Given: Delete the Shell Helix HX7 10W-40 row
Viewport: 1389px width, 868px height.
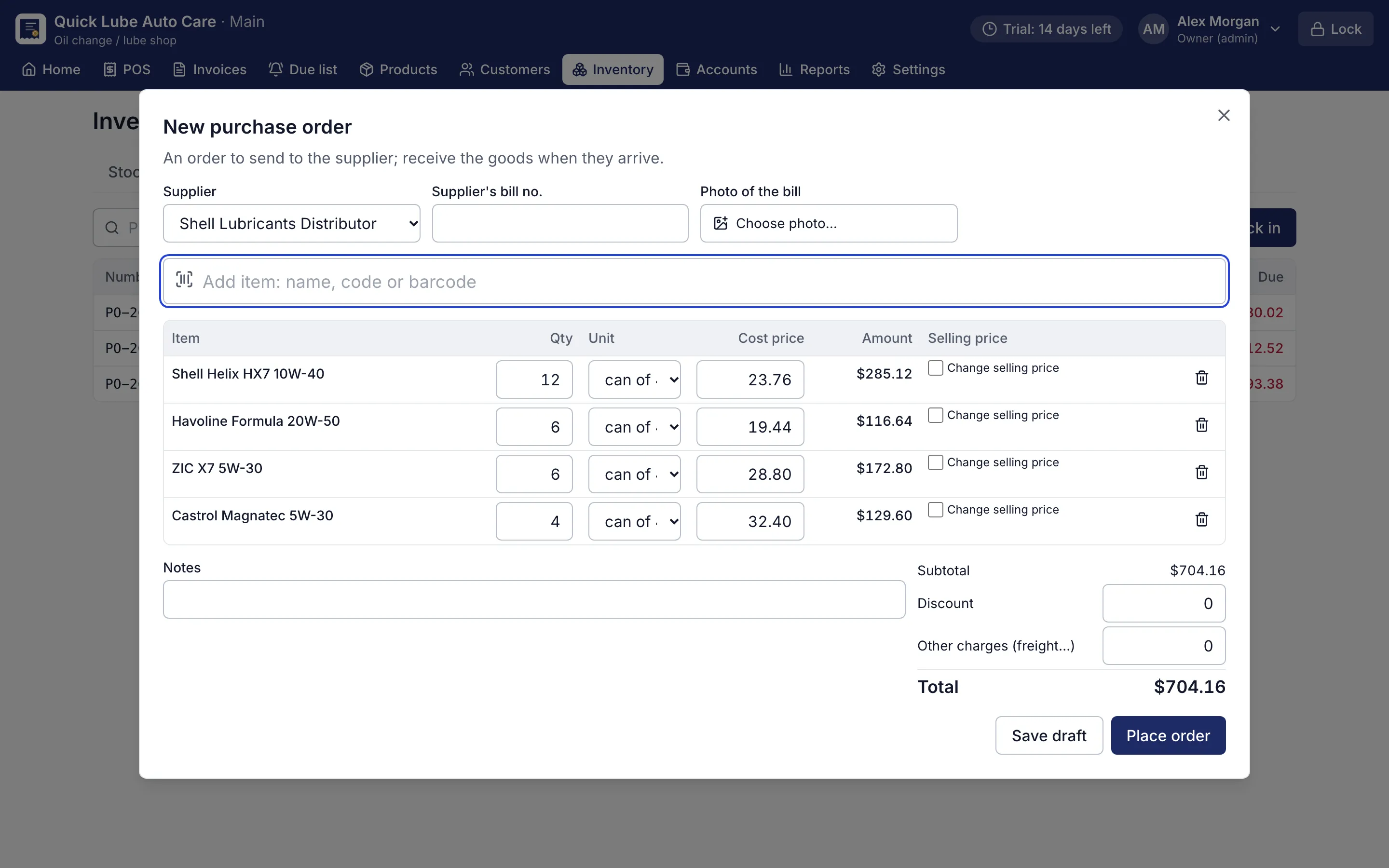Looking at the screenshot, I should coord(1201,378).
